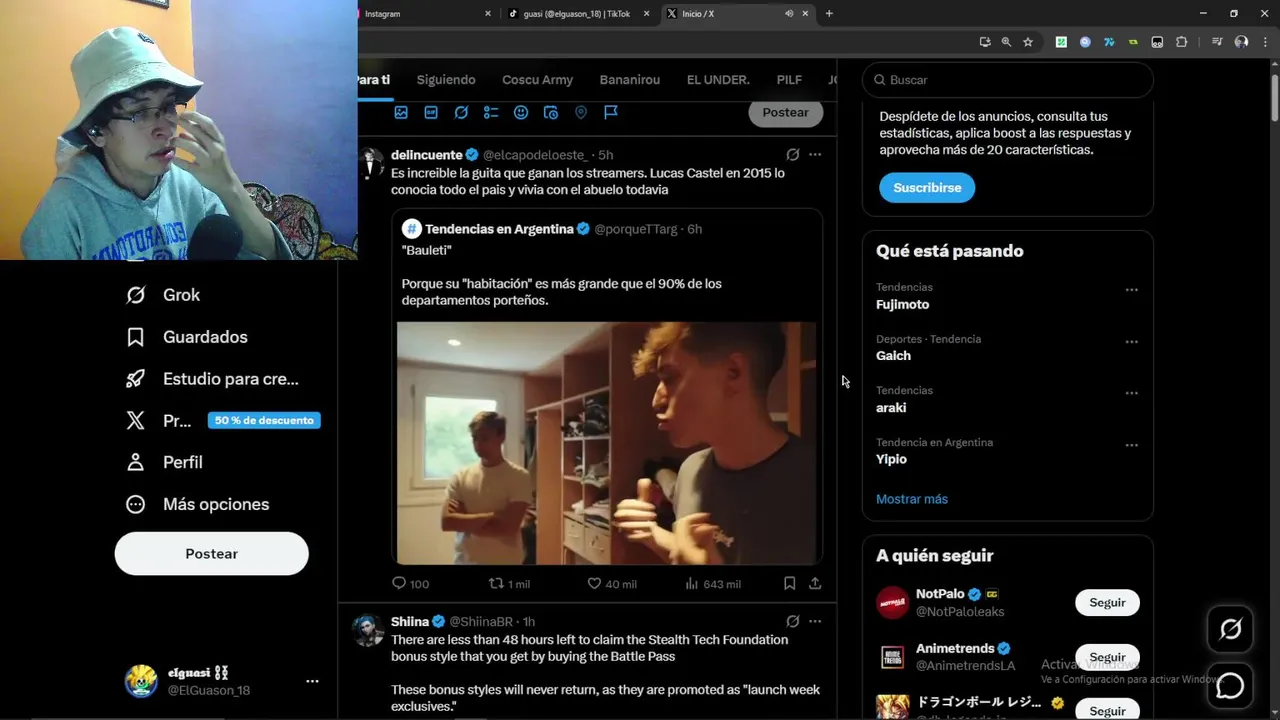Reply to delincuente's post (100 replies)
1280x720 pixels.
(410, 584)
